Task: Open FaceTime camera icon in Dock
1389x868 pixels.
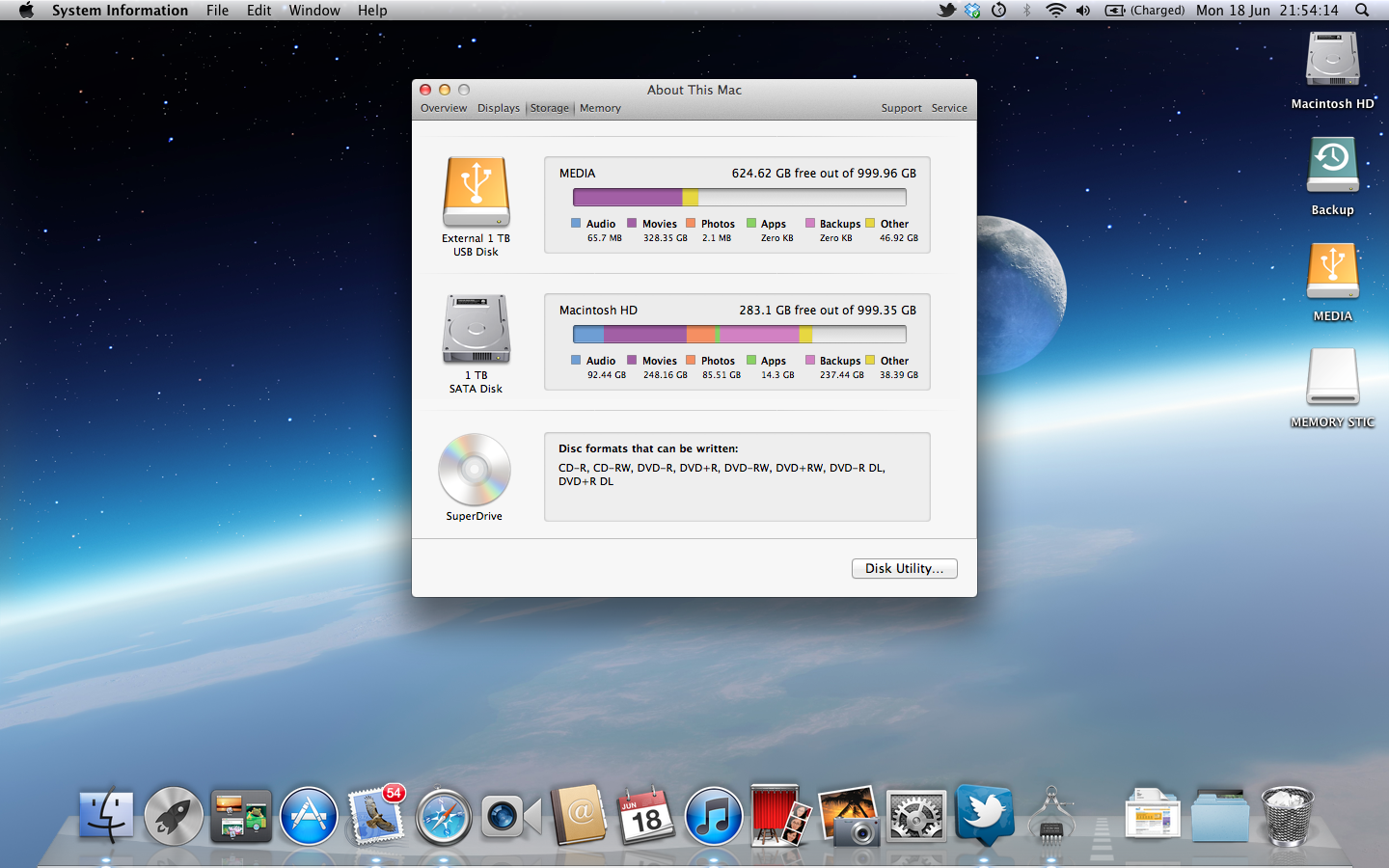Action: (x=511, y=817)
